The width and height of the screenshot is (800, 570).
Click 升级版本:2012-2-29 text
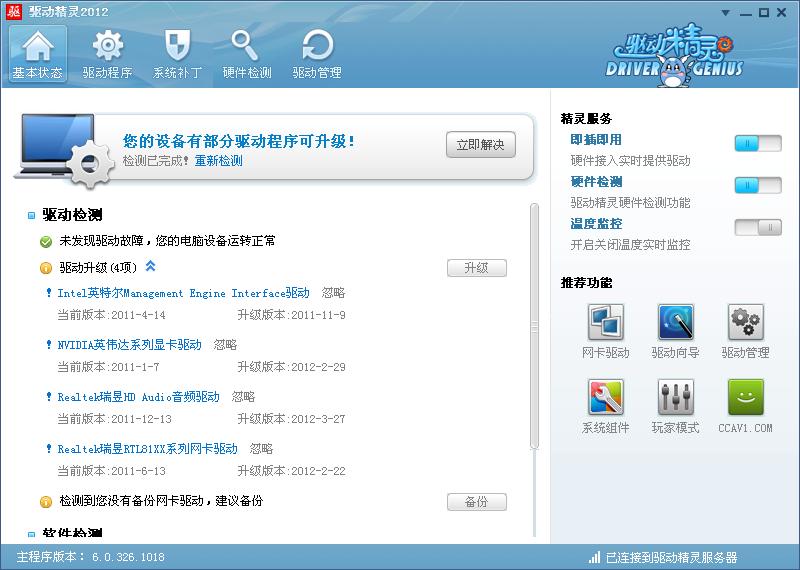(x=291, y=367)
